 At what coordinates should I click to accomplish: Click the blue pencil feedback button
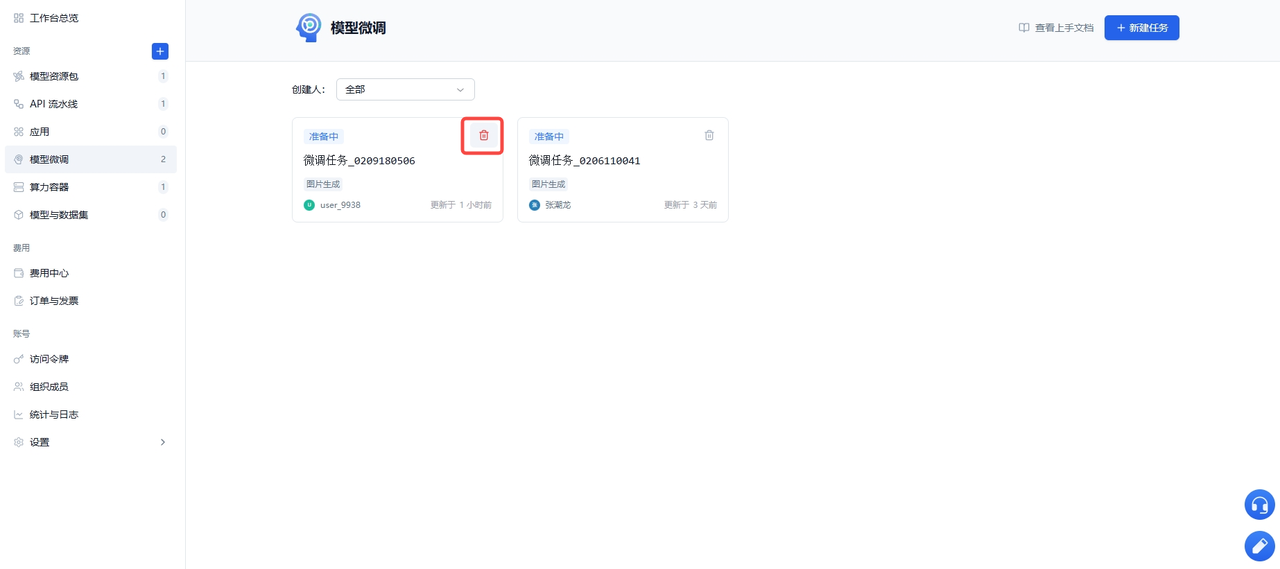pos(1259,546)
